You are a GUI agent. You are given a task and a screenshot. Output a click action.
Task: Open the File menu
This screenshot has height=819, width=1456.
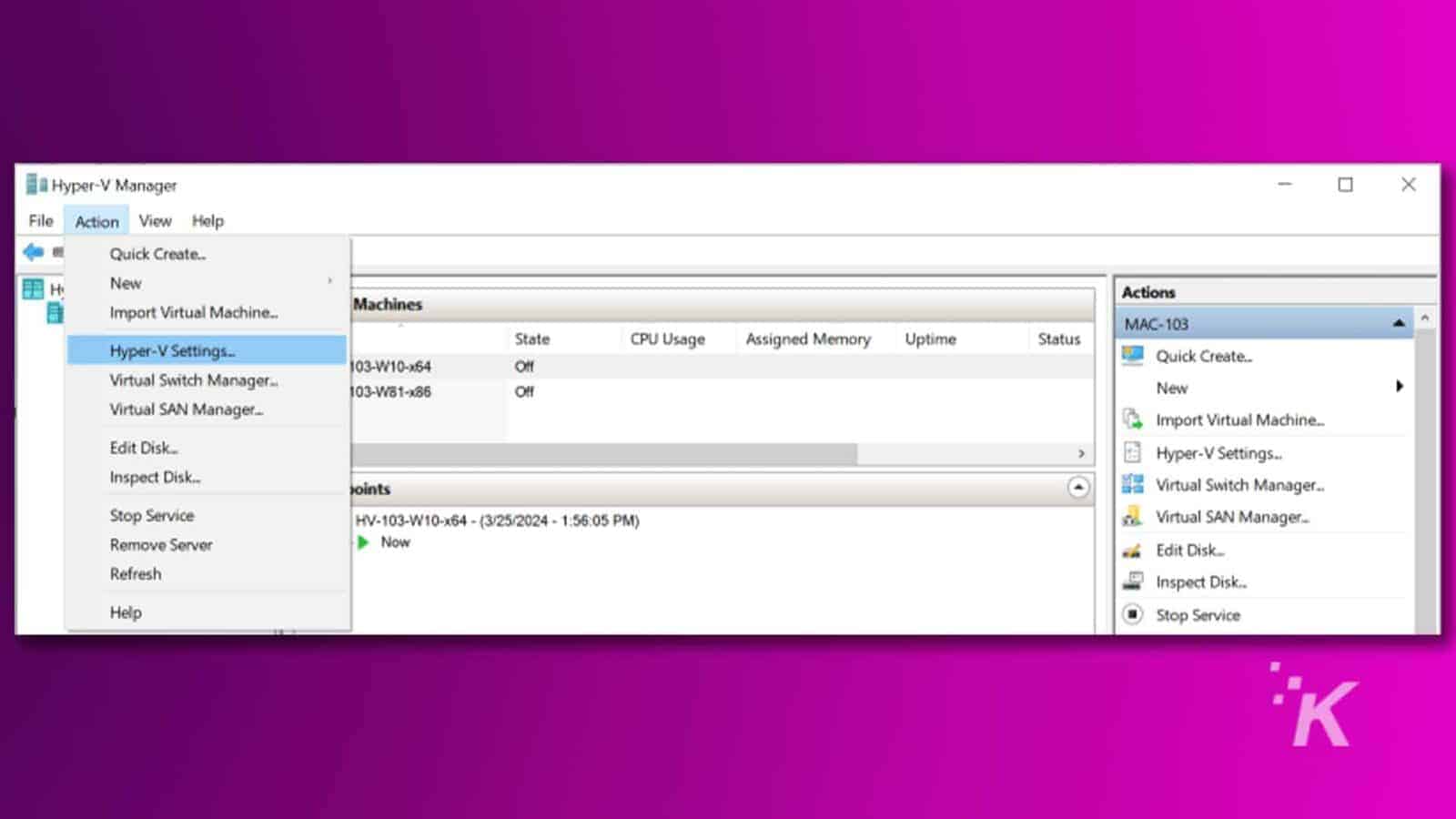(x=40, y=220)
